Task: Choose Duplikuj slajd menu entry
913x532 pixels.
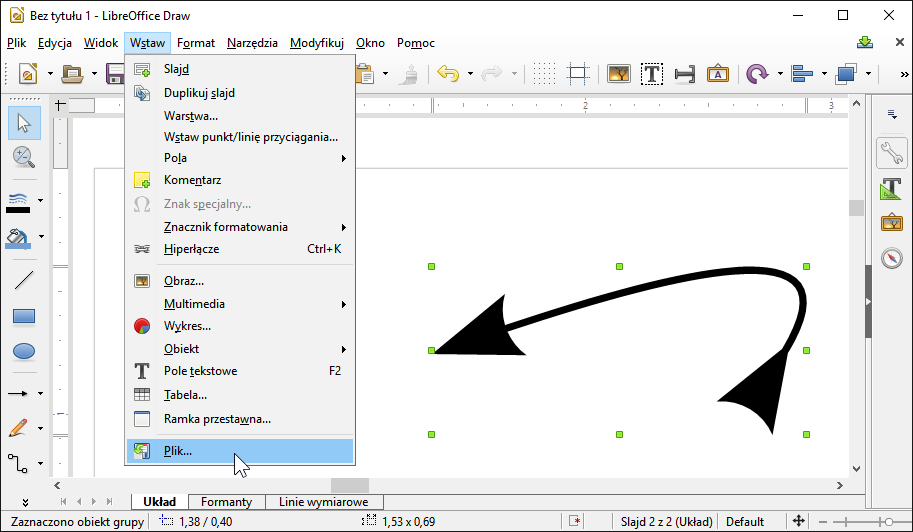Action: pos(240,93)
